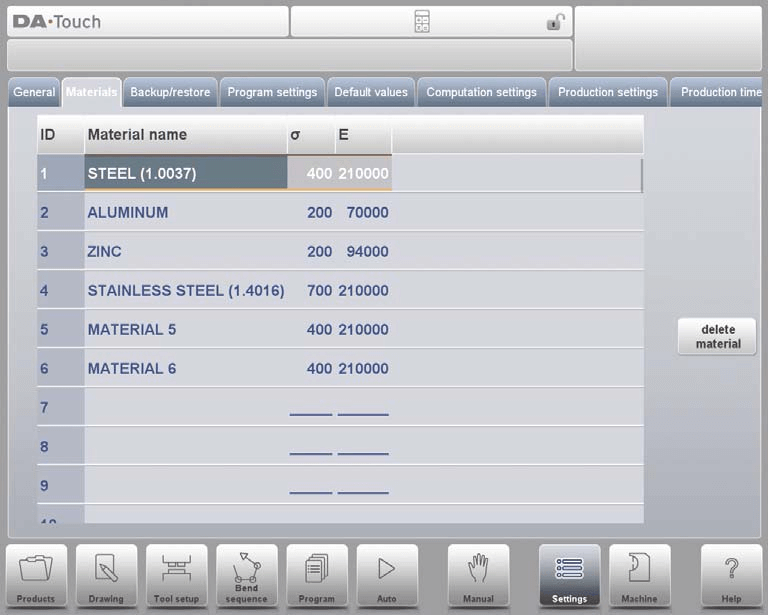768x615 pixels.
Task: Open the Backup/restore tab
Action: point(170,92)
